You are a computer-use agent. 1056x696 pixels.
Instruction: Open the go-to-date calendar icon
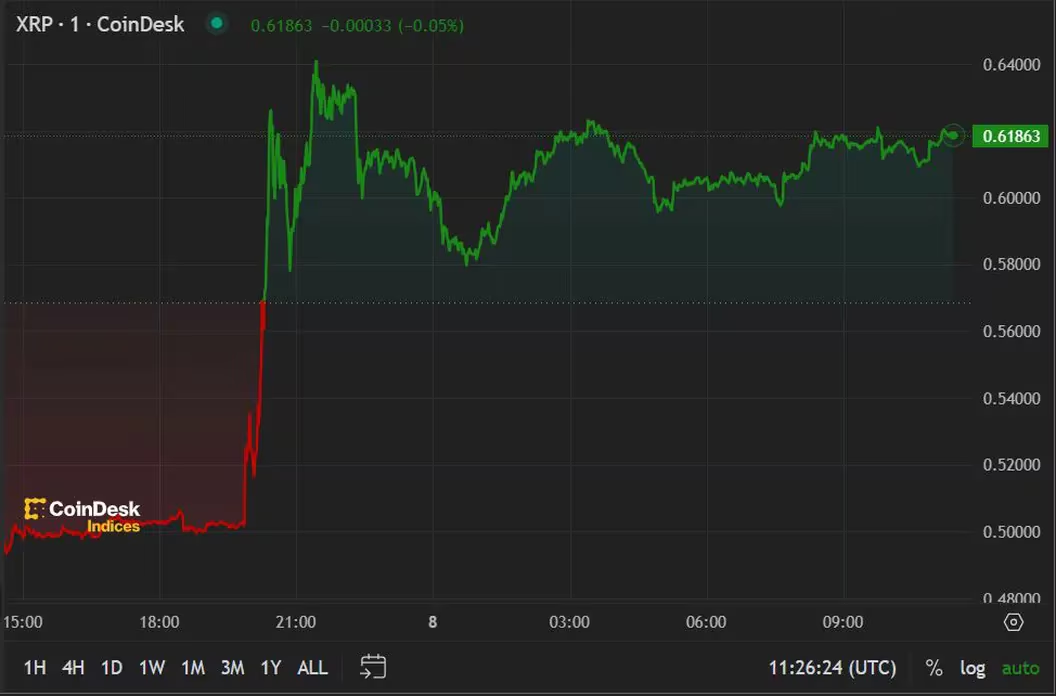click(x=374, y=667)
